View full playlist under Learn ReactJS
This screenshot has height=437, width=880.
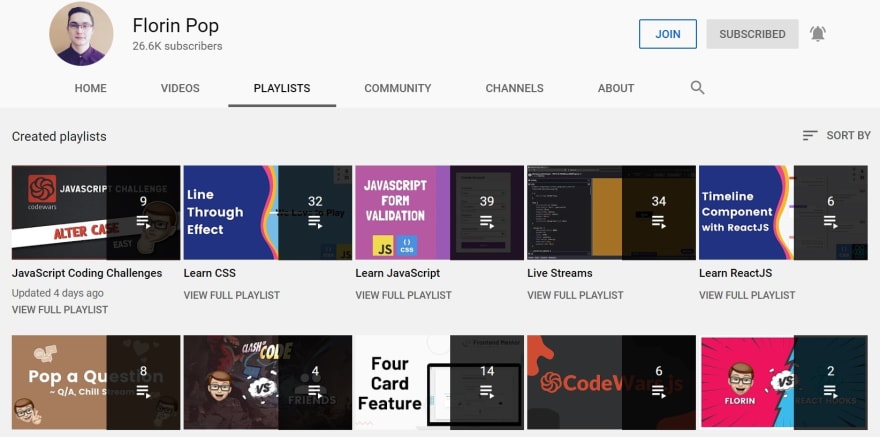(x=747, y=295)
